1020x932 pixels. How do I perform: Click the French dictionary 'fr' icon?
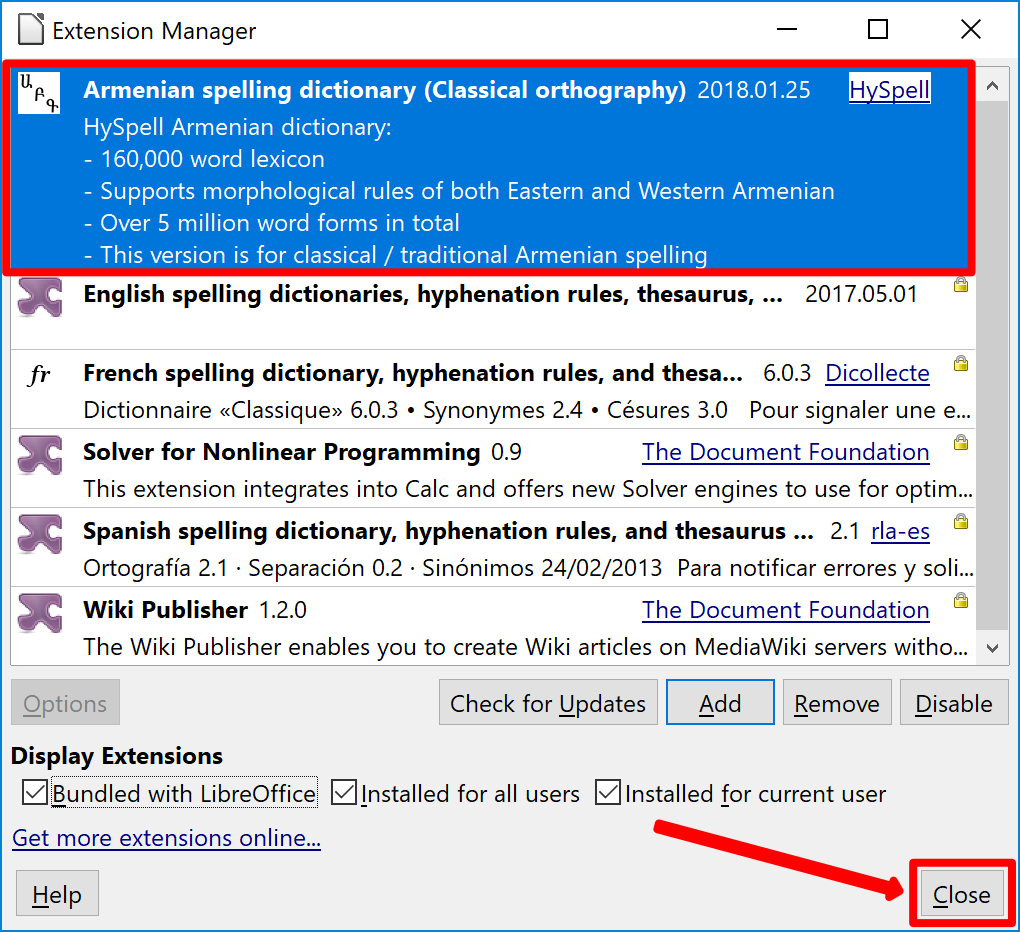click(40, 375)
